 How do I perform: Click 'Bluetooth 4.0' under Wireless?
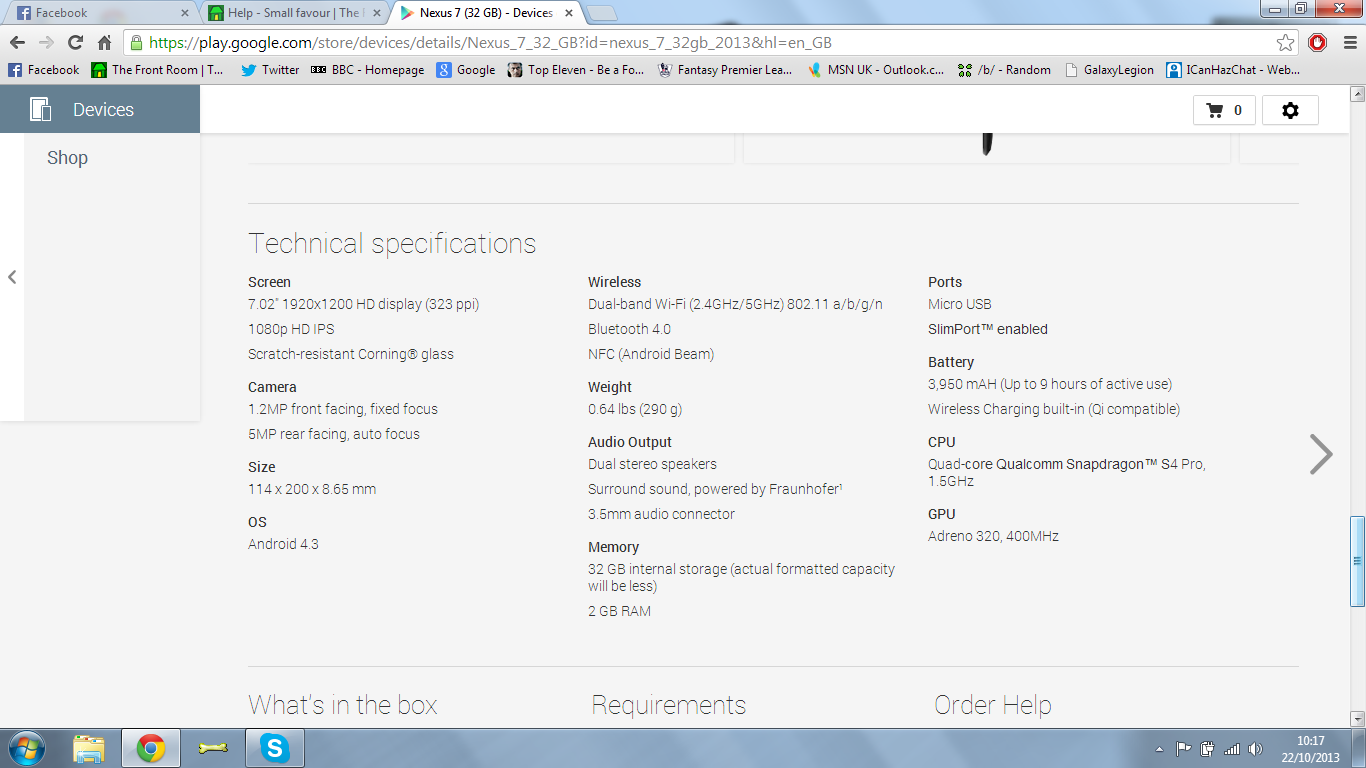click(x=629, y=329)
